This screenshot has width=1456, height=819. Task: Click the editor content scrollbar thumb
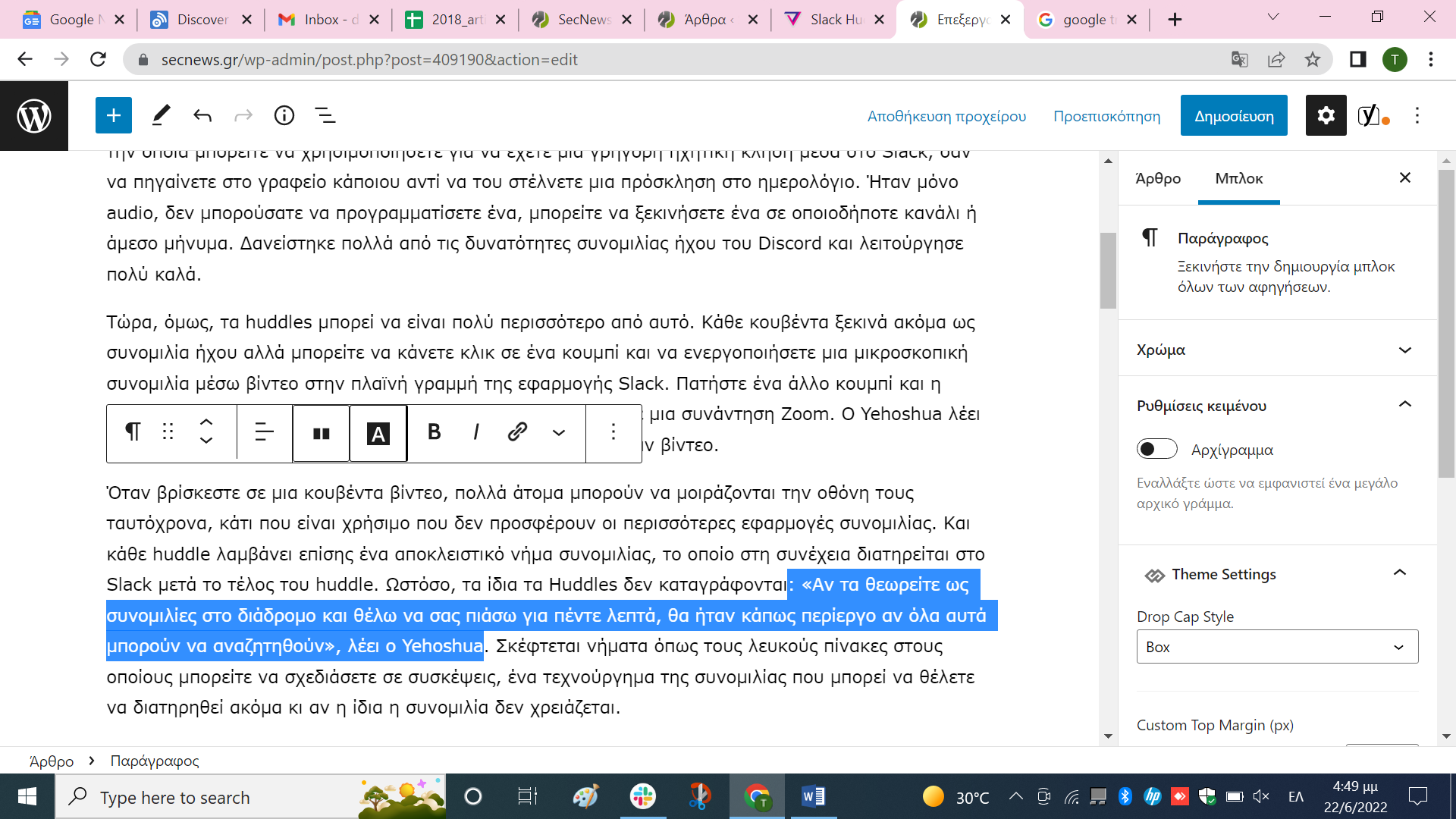click(x=1108, y=270)
